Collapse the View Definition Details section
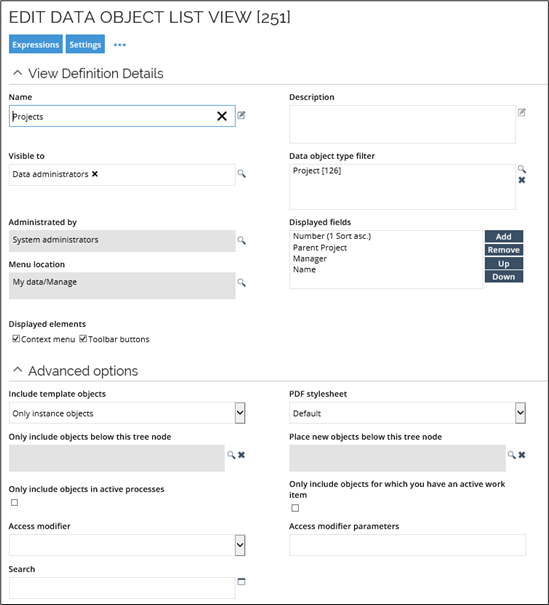Viewport: 549px width, 605px height. click(18, 73)
